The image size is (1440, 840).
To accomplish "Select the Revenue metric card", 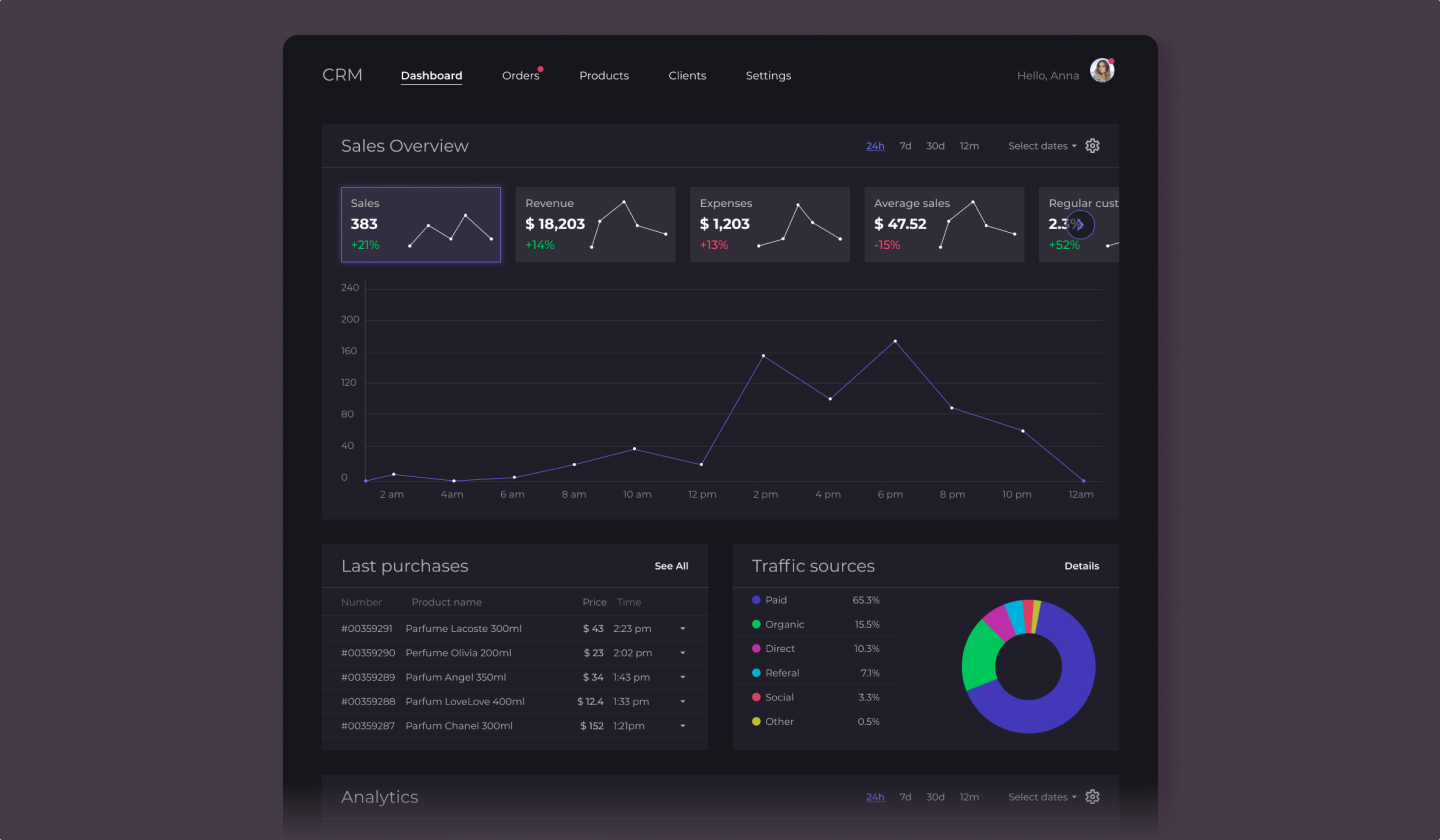I will click(x=595, y=225).
